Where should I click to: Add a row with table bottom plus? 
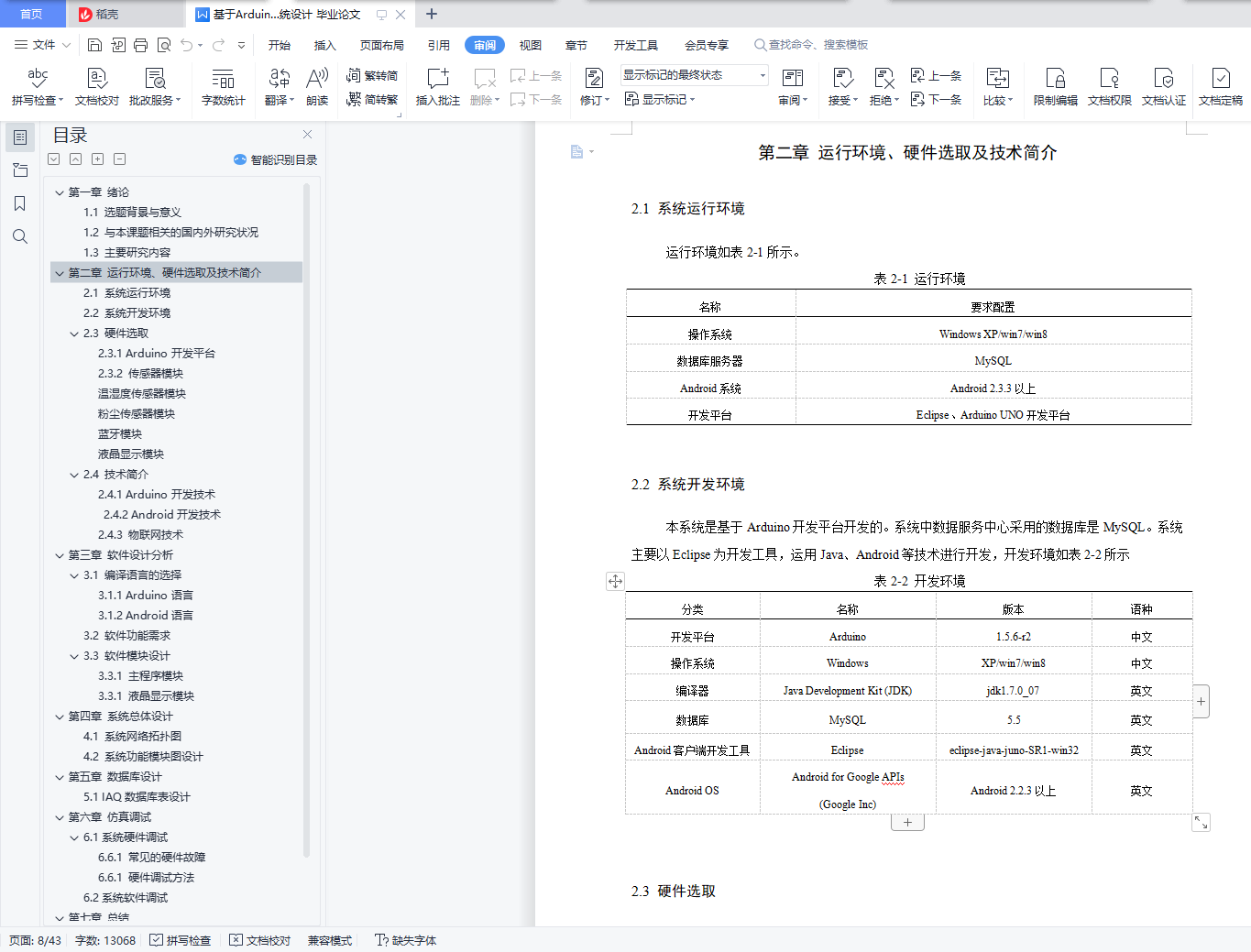pyautogui.click(x=907, y=822)
